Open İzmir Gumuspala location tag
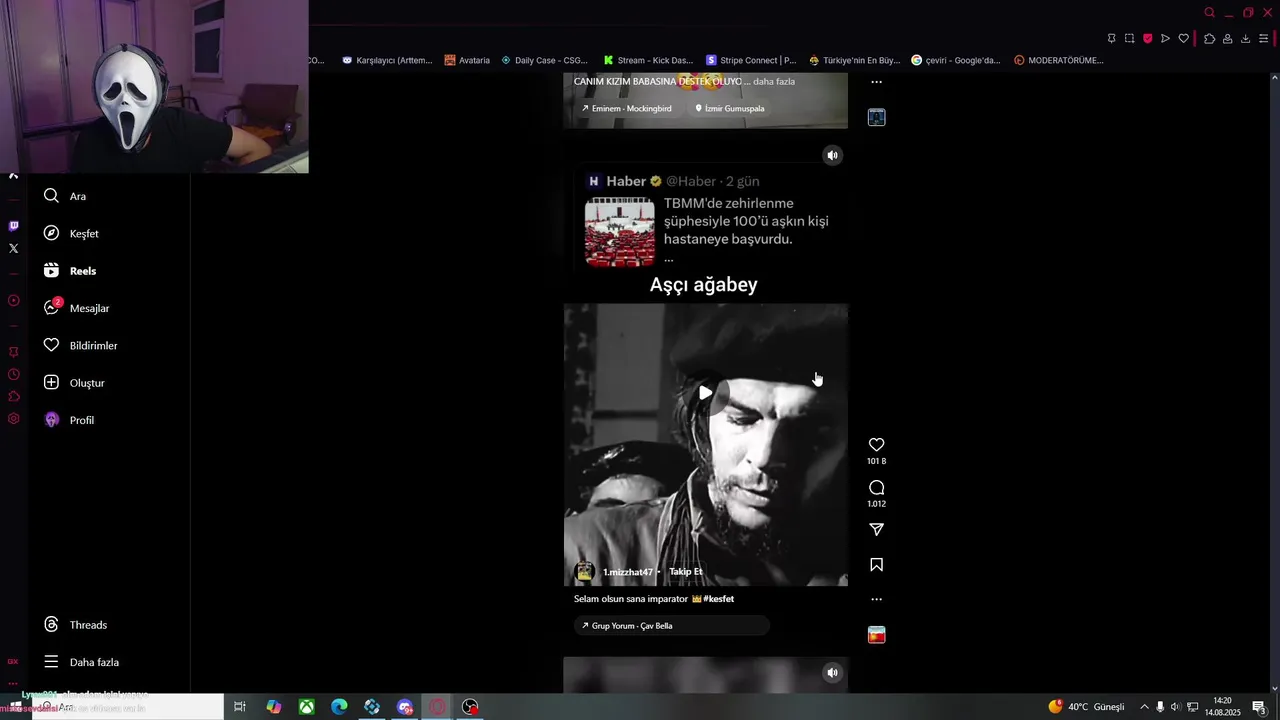The width and height of the screenshot is (1280, 720). (730, 108)
